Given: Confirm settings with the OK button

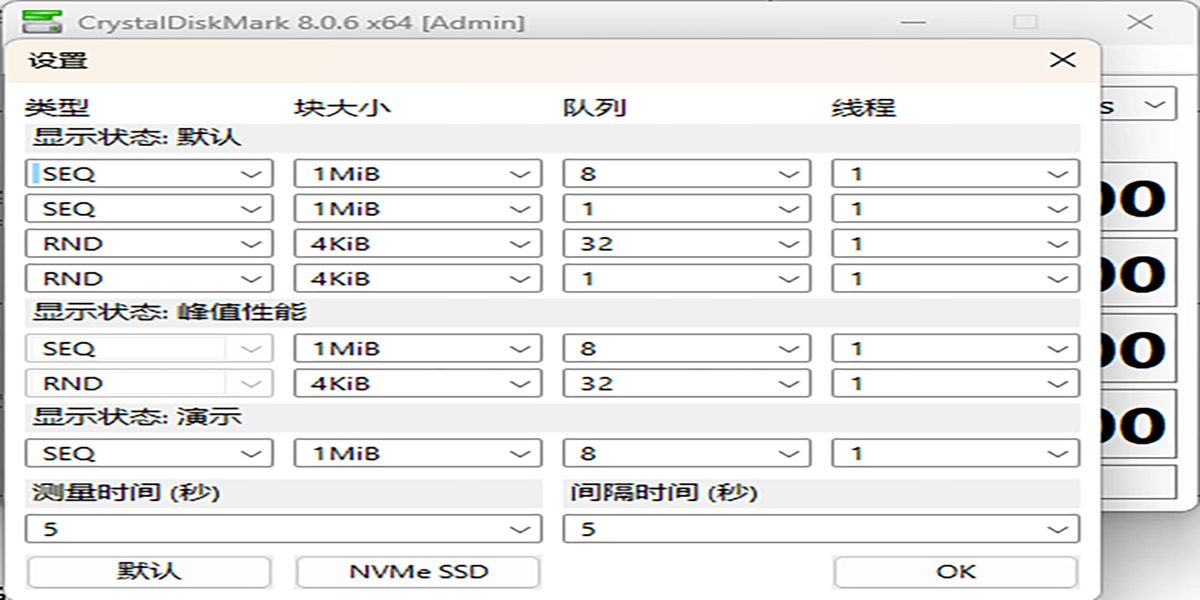Looking at the screenshot, I should (955, 572).
